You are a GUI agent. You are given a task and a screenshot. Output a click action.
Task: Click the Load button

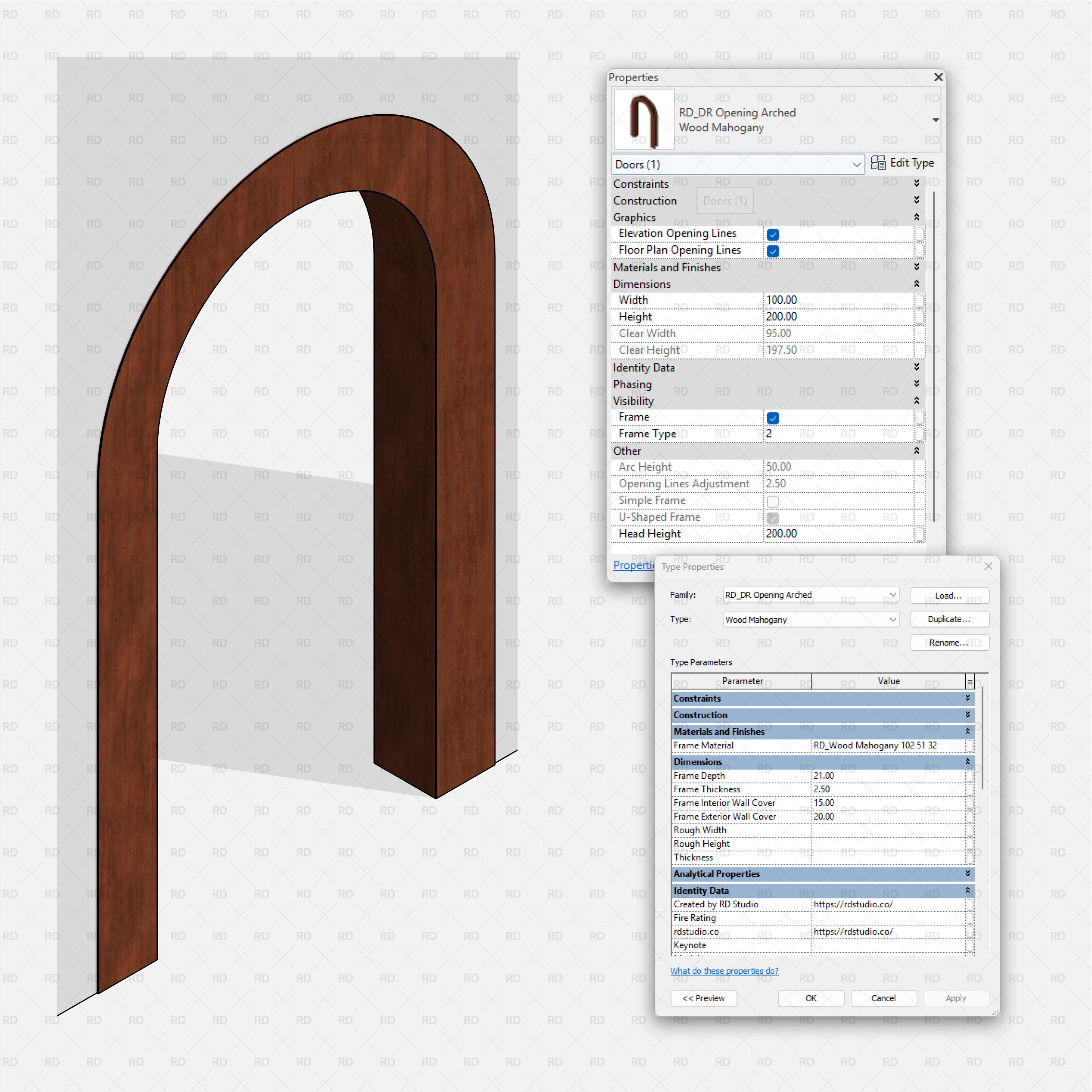(x=949, y=596)
